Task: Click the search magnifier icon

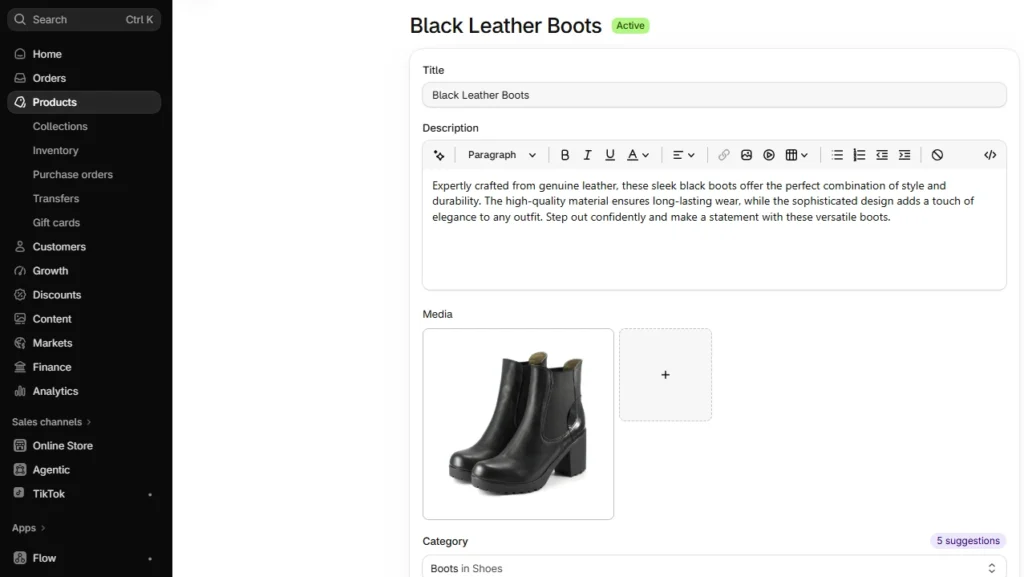Action: pyautogui.click(x=20, y=20)
